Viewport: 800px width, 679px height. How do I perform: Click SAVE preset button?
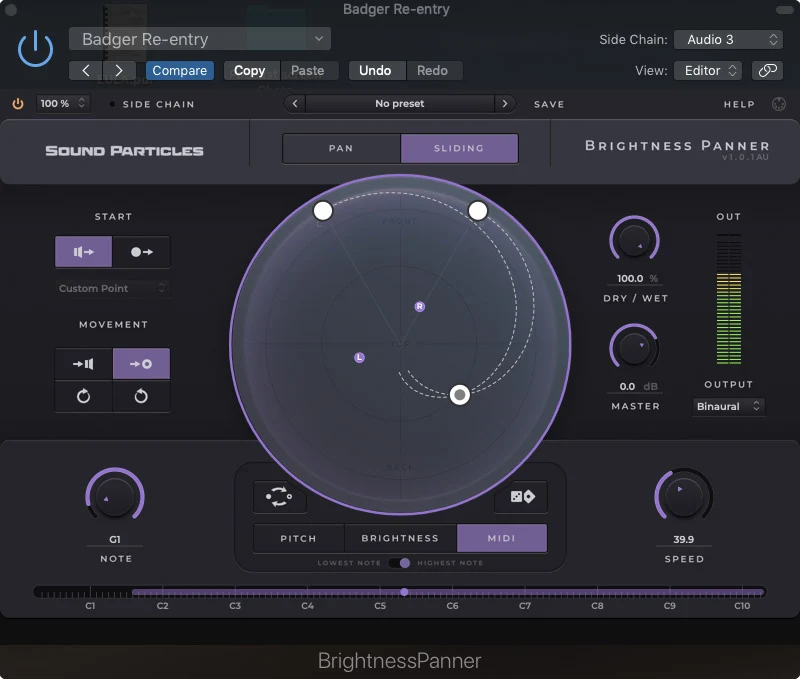coord(549,104)
